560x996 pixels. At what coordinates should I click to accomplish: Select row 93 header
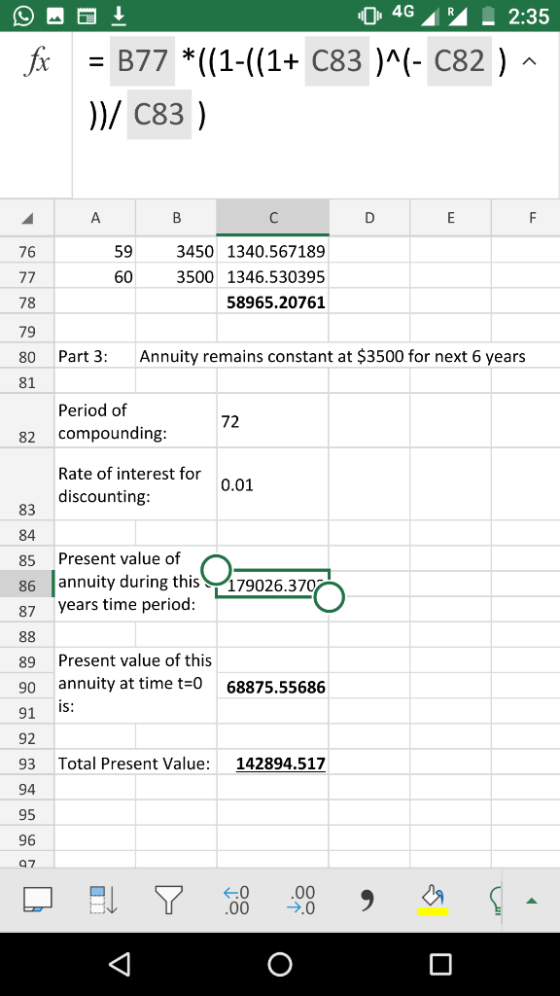(27, 764)
